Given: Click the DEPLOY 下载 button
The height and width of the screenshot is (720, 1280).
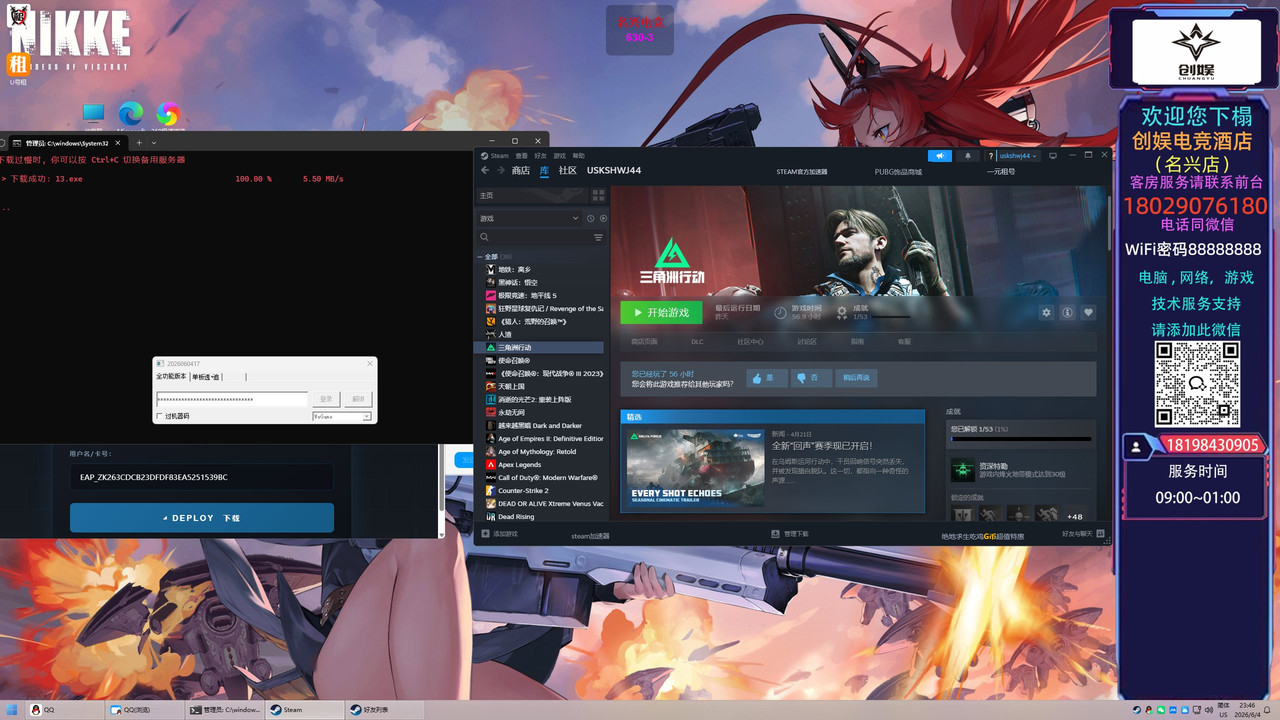Looking at the screenshot, I should 202,518.
